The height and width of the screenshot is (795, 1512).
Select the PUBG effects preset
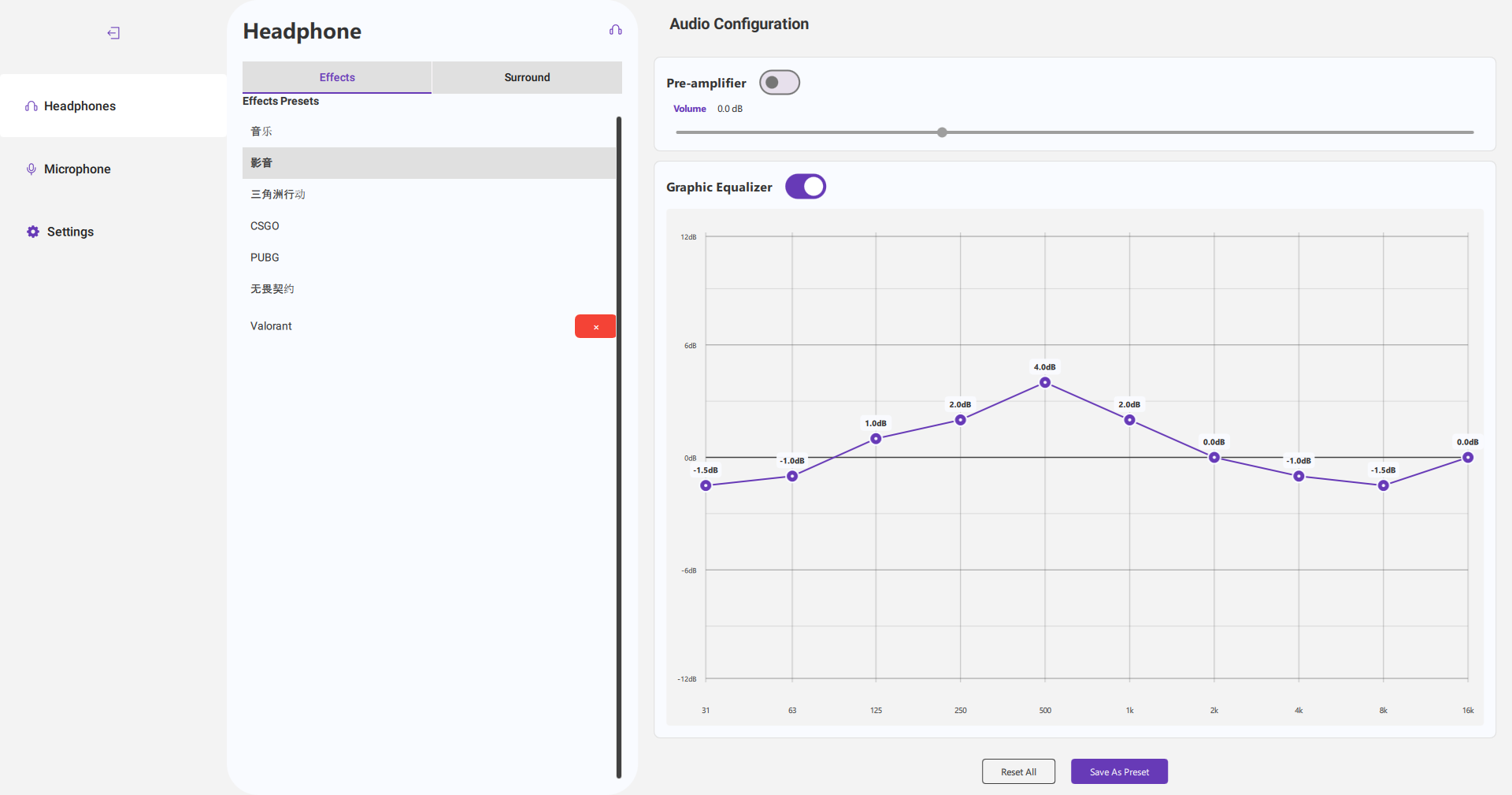(265, 258)
